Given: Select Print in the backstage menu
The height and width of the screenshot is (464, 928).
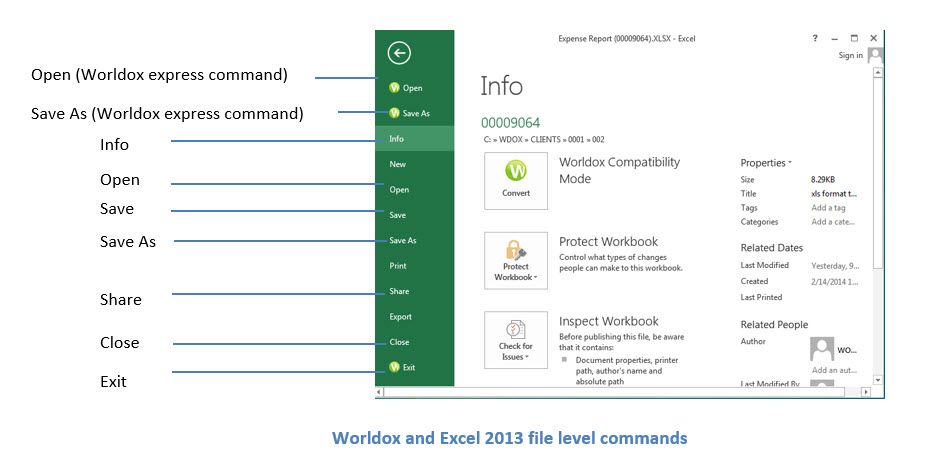Looking at the screenshot, I should pos(415,266).
